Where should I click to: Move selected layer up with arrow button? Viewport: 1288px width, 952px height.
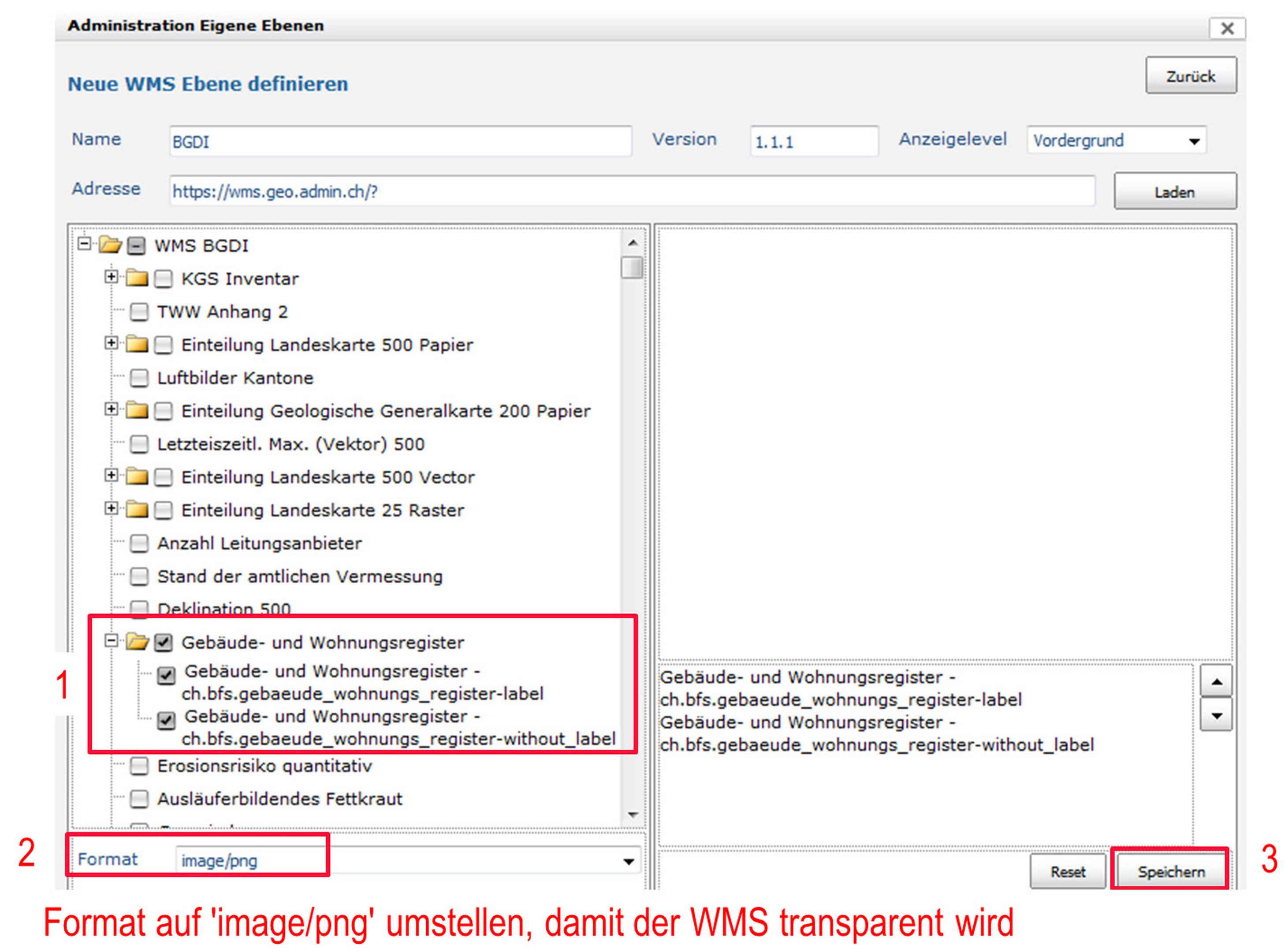click(1216, 682)
